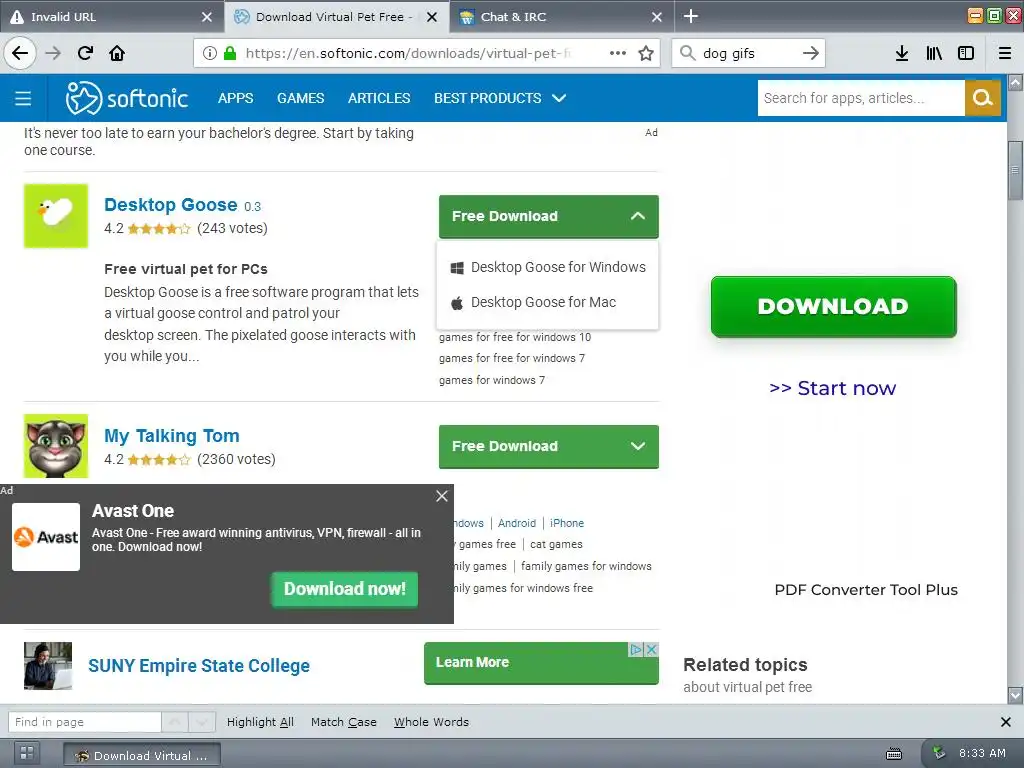This screenshot has width=1024, height=768.
Task: Toggle the browser sidebar view
Action: [x=966, y=53]
